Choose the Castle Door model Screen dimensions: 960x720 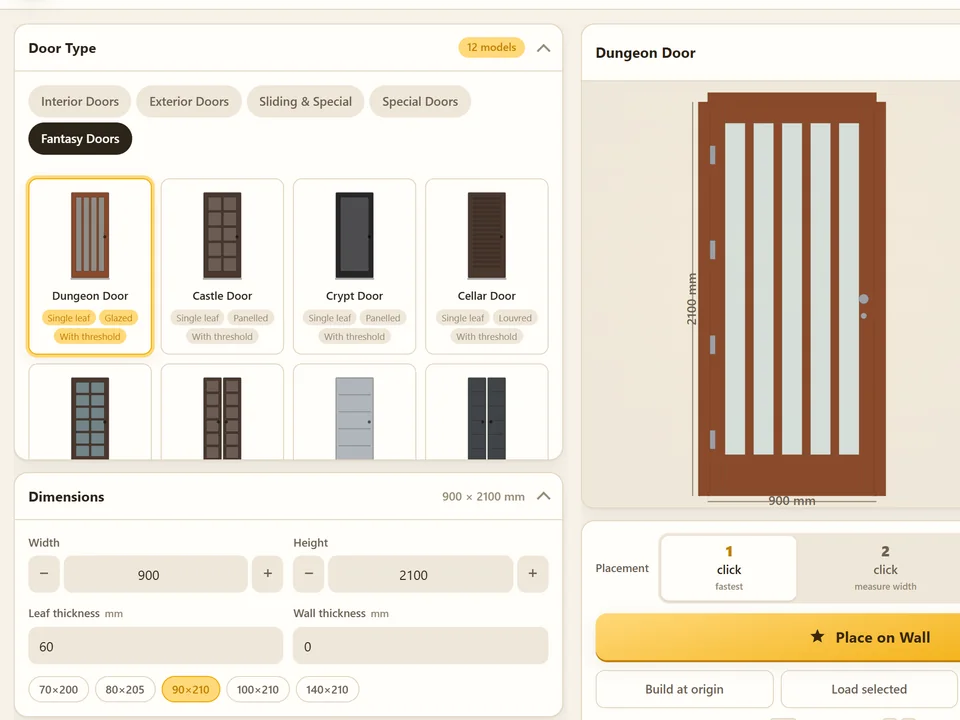pyautogui.click(x=222, y=266)
